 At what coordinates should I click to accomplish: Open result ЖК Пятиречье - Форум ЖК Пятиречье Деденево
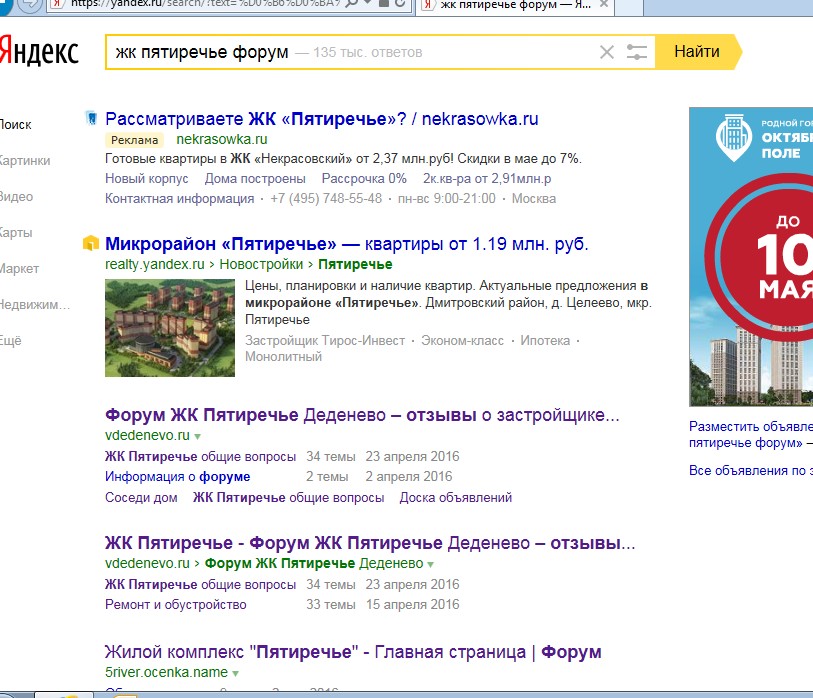pos(370,543)
